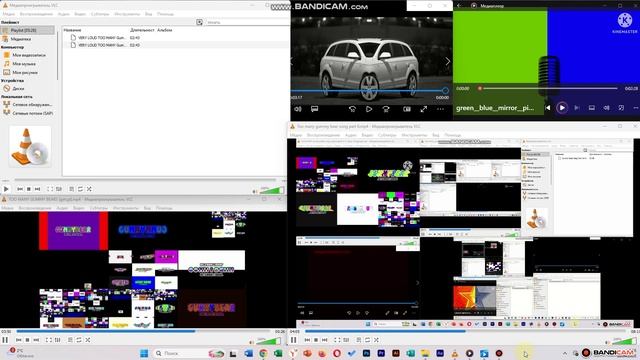Image resolution: width=640 pixels, height=360 pixels.
Task: Show hidden system tray icons chevron
Action: [x=565, y=353]
